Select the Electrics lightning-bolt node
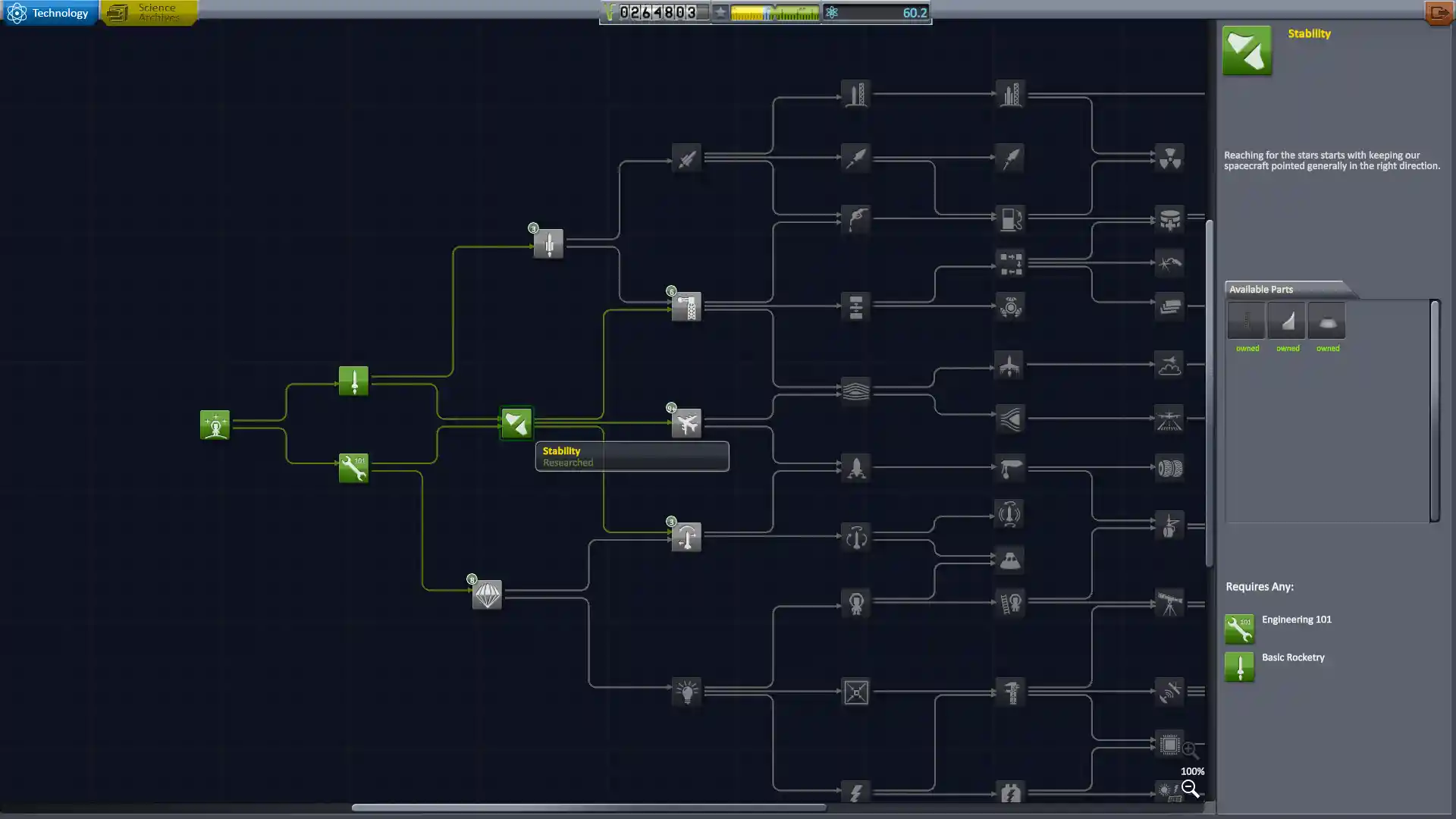 tap(855, 793)
